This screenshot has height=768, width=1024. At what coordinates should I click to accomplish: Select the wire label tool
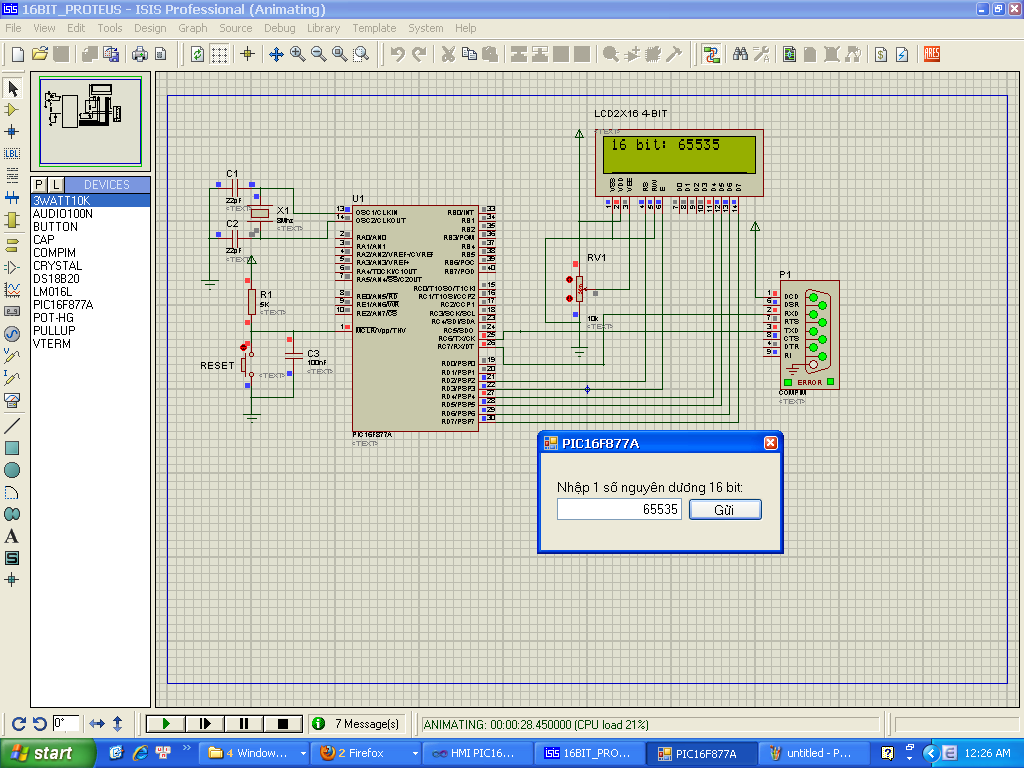12,153
